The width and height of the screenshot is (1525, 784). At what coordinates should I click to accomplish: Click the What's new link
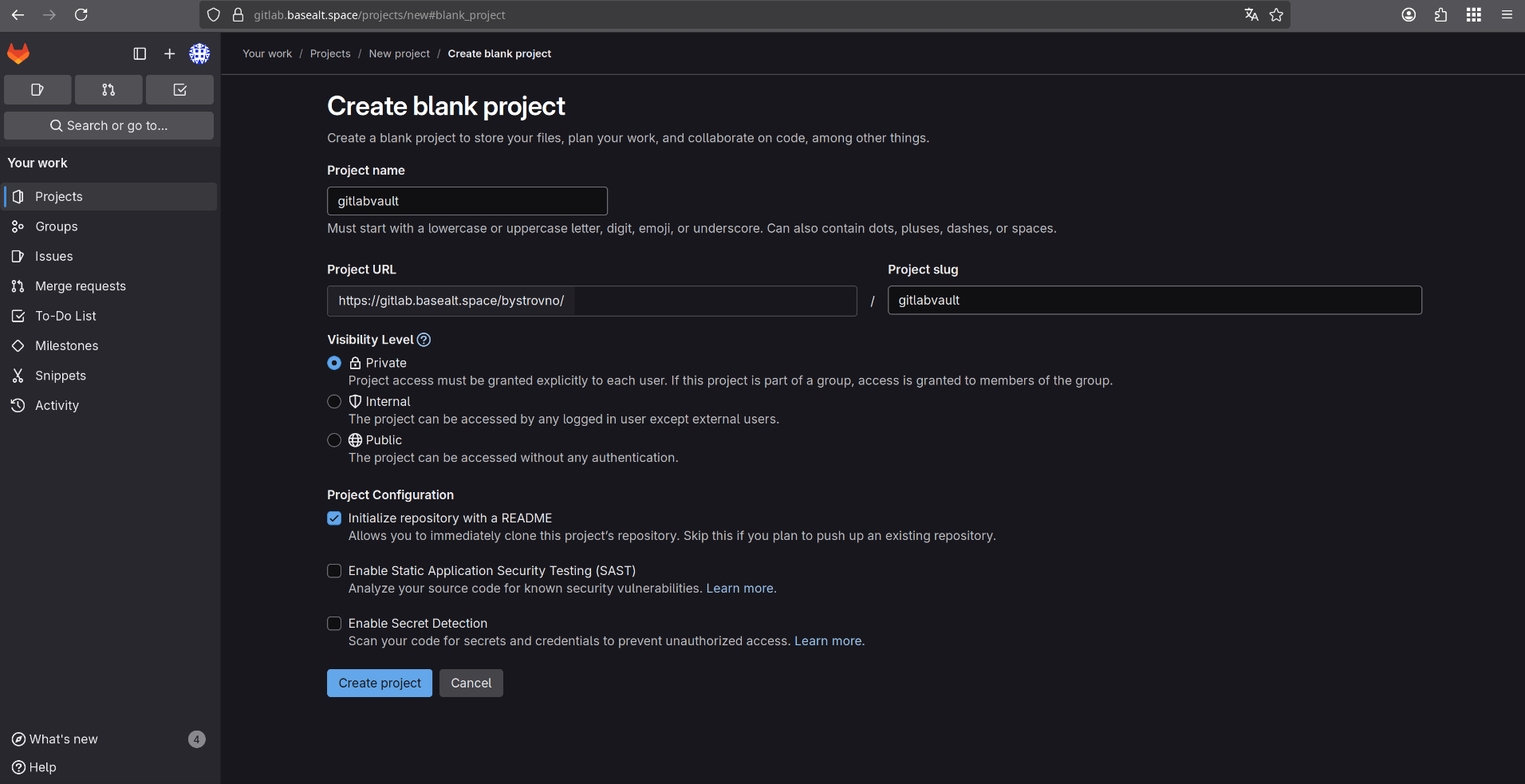coord(55,739)
